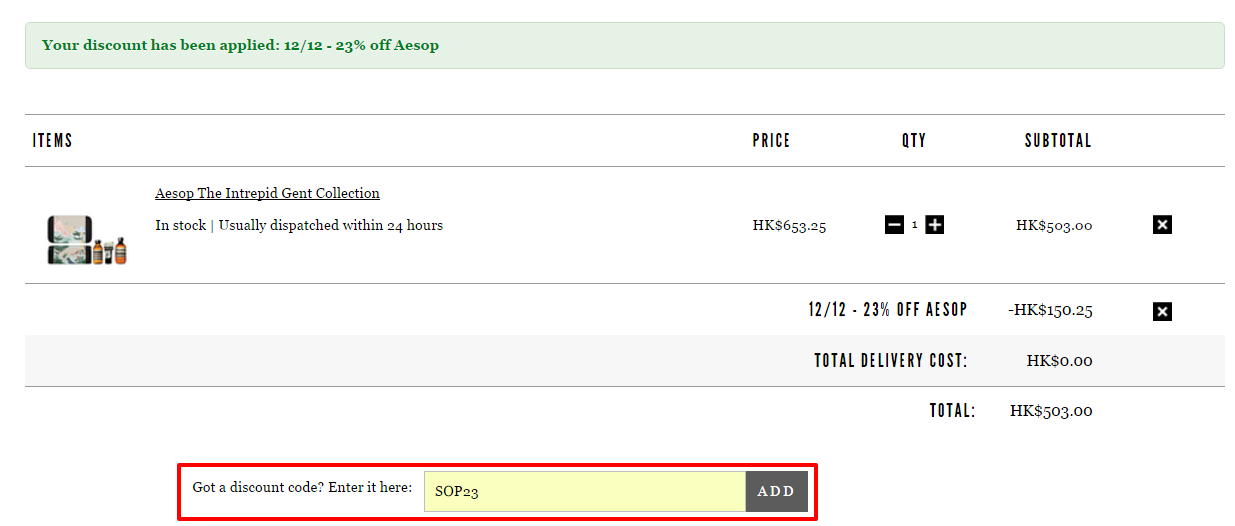
Task: Click the PRICE column header
Action: coord(771,141)
